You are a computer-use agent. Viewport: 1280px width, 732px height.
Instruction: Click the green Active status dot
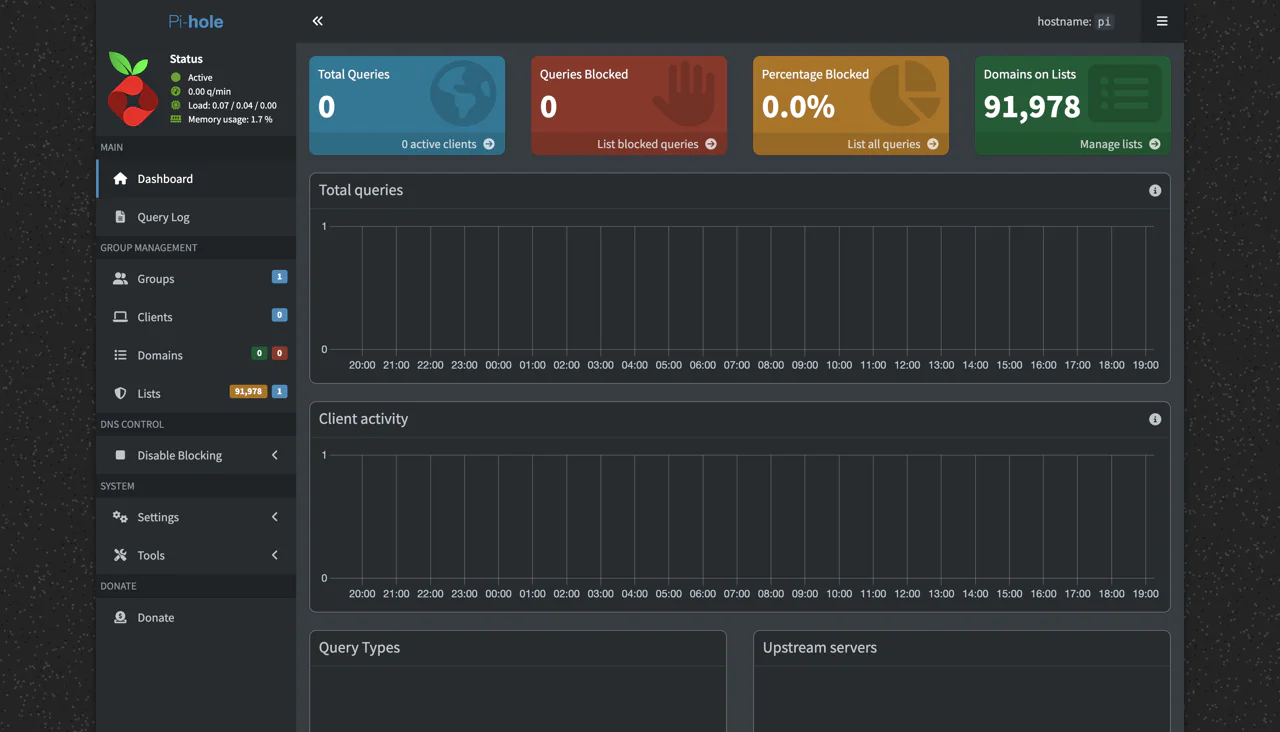coord(176,77)
